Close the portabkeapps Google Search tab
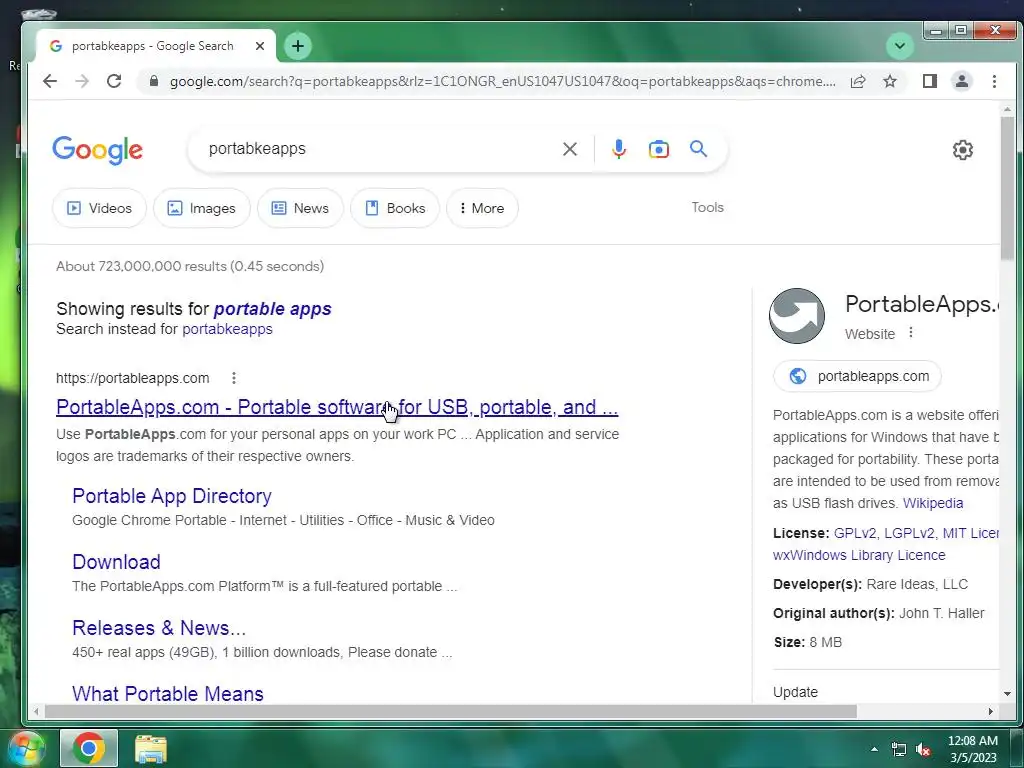Screen dimensions: 1024x768 (x=260, y=46)
